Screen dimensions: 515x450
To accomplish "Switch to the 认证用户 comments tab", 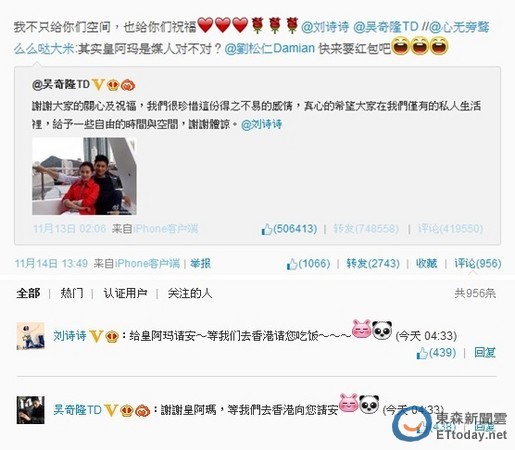I will [x=125, y=293].
